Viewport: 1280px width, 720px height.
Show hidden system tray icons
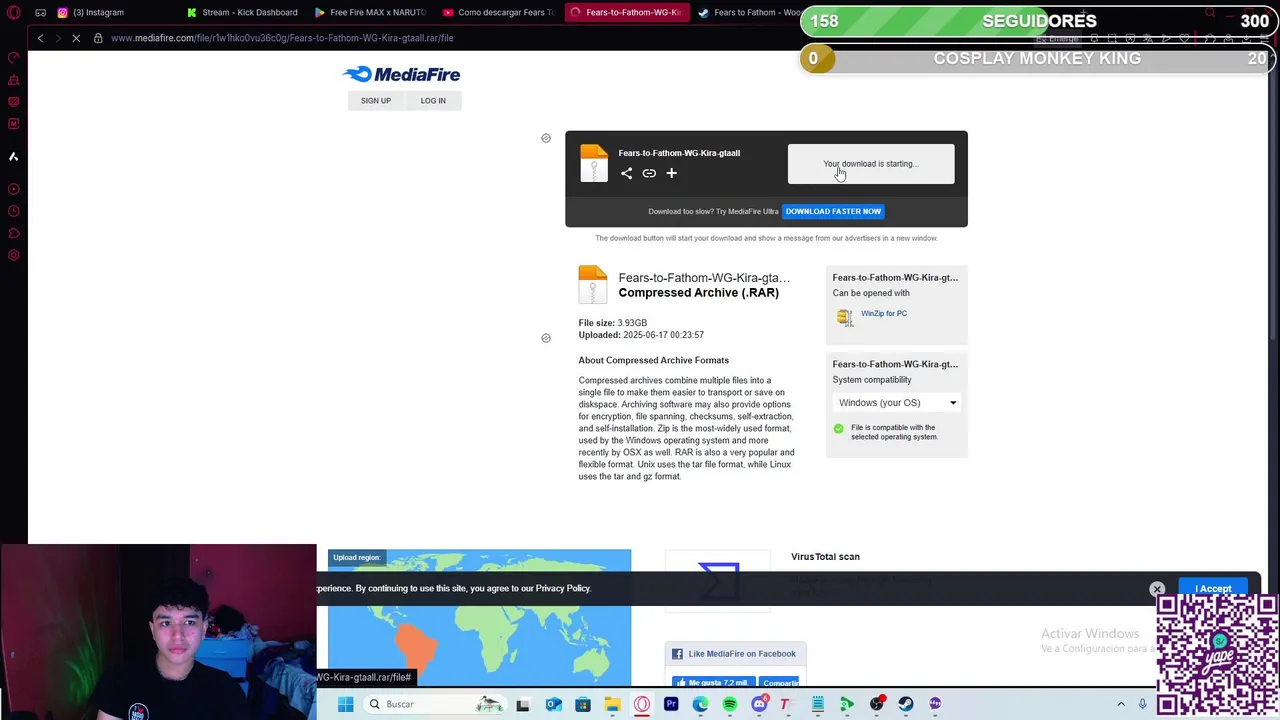[x=1121, y=705]
